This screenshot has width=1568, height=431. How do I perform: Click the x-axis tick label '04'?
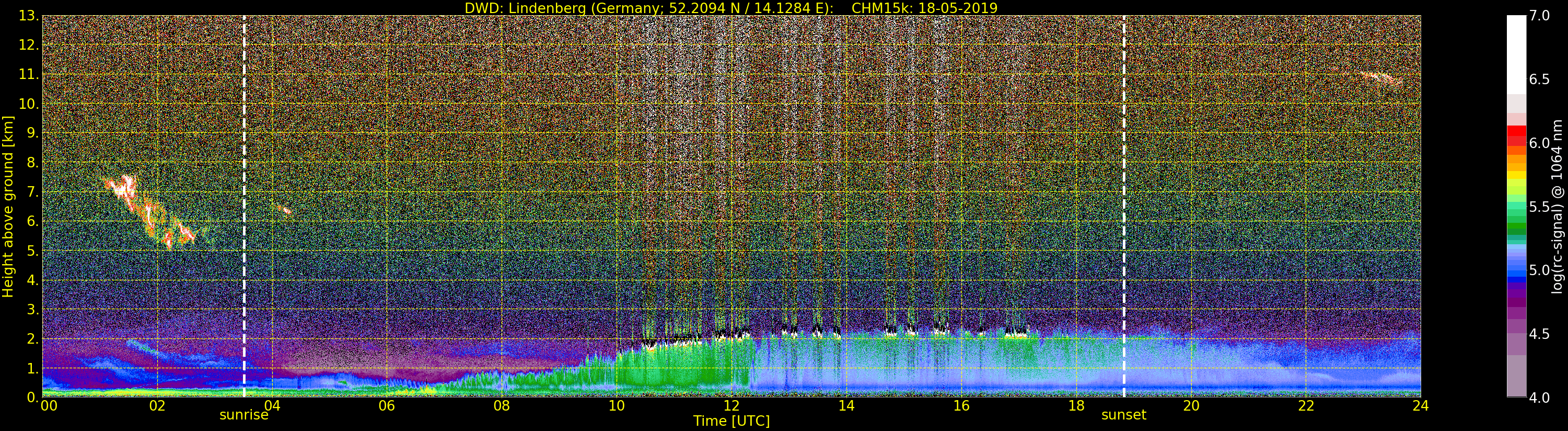[x=272, y=406]
